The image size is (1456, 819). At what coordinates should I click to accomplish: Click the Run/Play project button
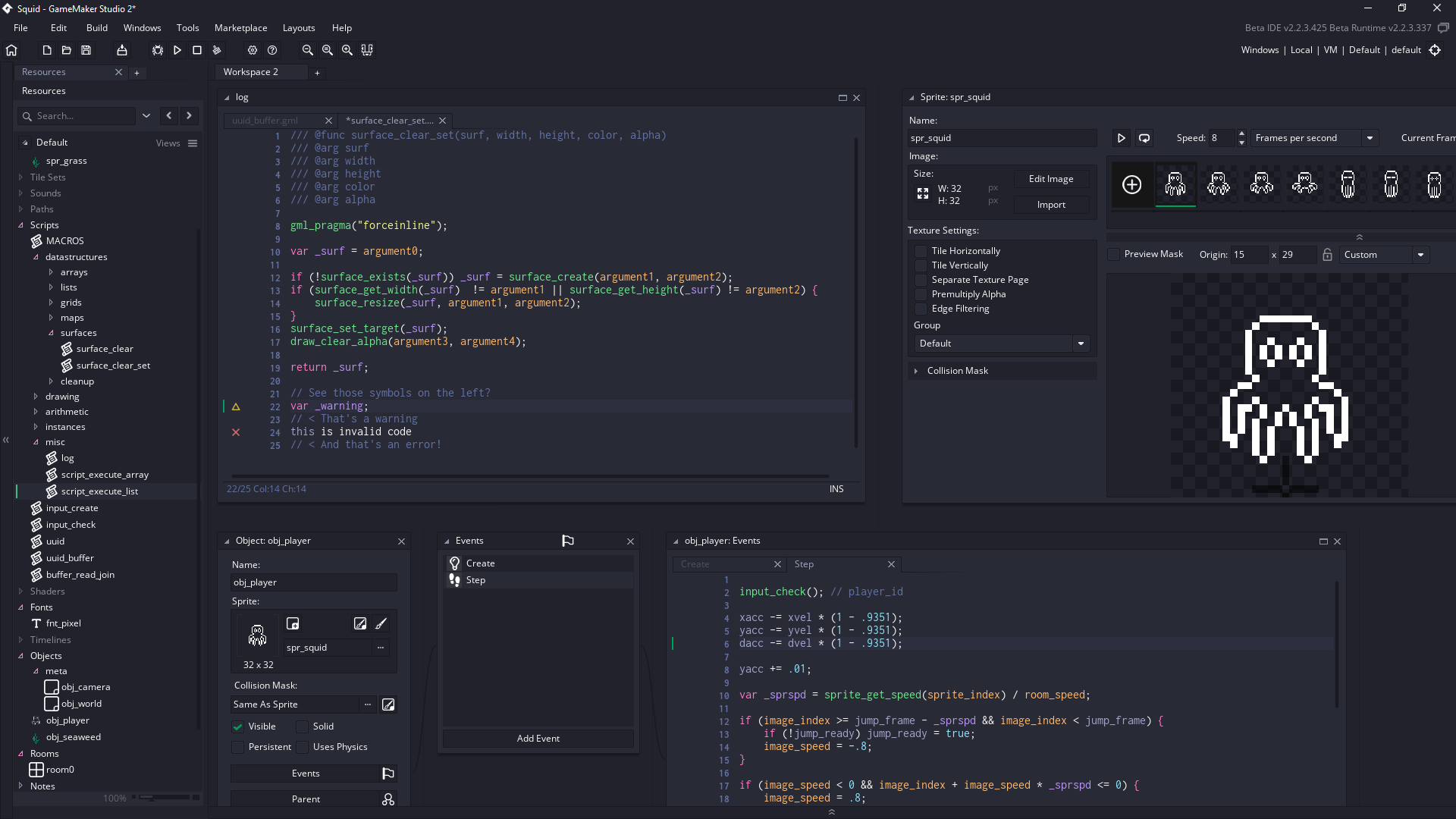(177, 49)
